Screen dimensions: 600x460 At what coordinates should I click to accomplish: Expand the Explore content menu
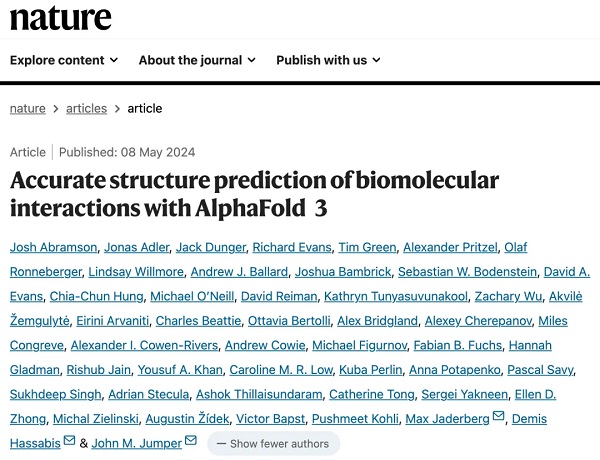point(62,60)
